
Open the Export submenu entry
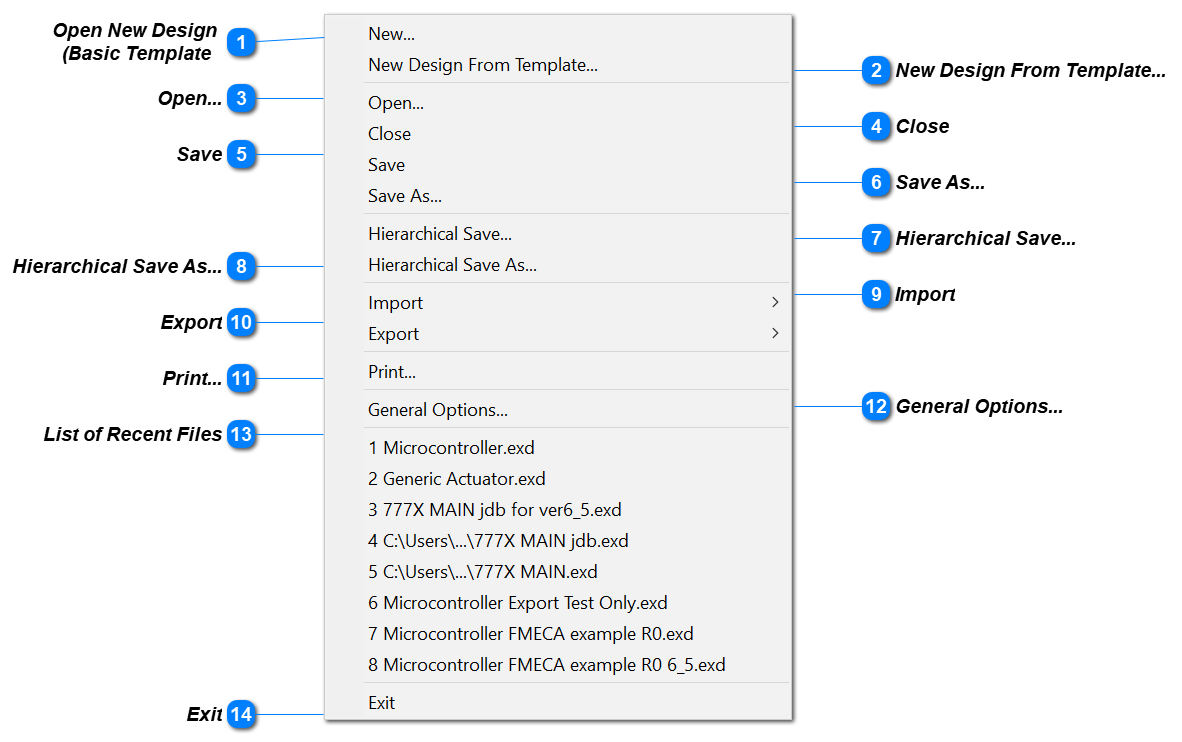pos(558,333)
